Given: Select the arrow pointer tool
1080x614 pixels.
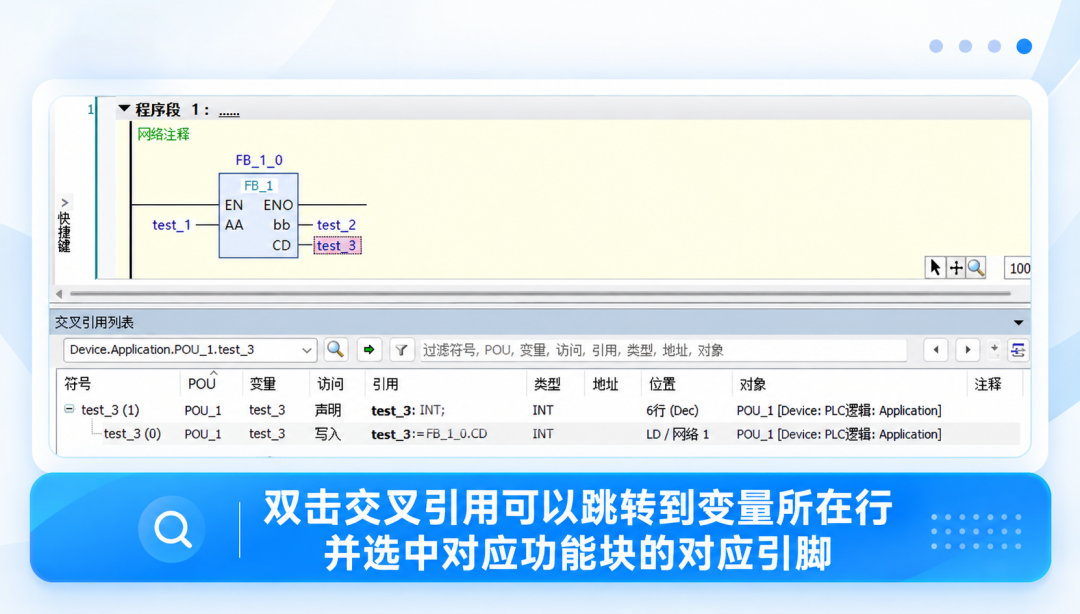Looking at the screenshot, I should pyautogui.click(x=934, y=267).
